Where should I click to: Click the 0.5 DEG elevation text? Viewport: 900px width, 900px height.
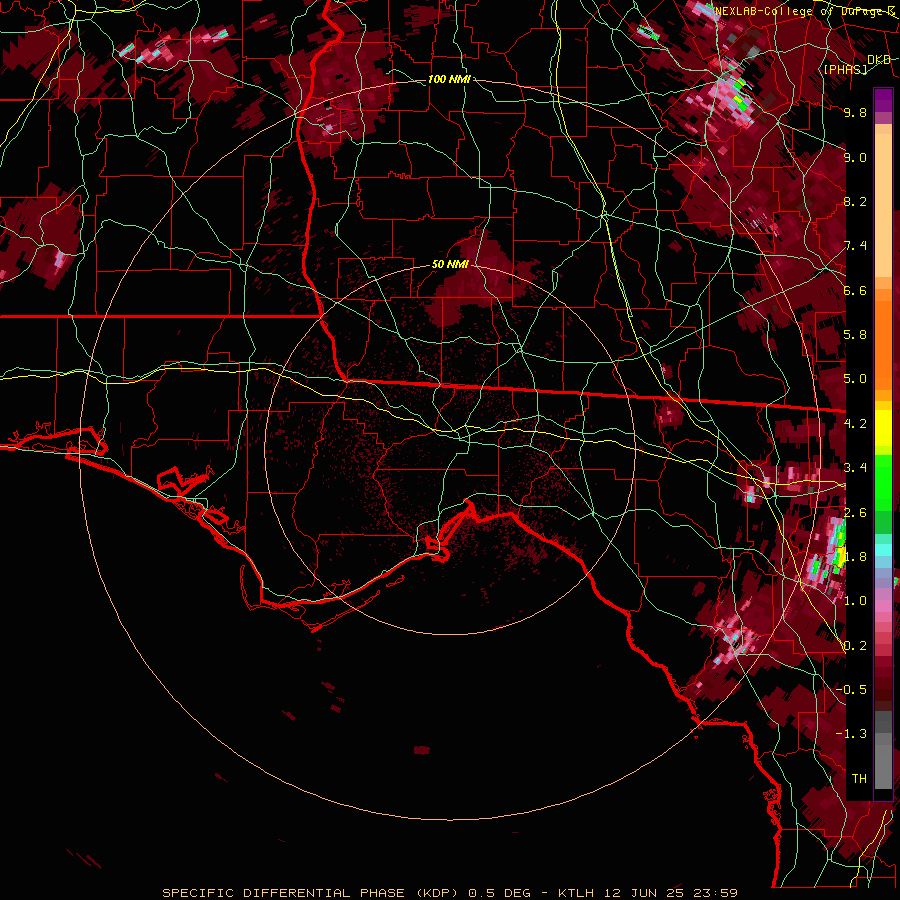[498, 893]
